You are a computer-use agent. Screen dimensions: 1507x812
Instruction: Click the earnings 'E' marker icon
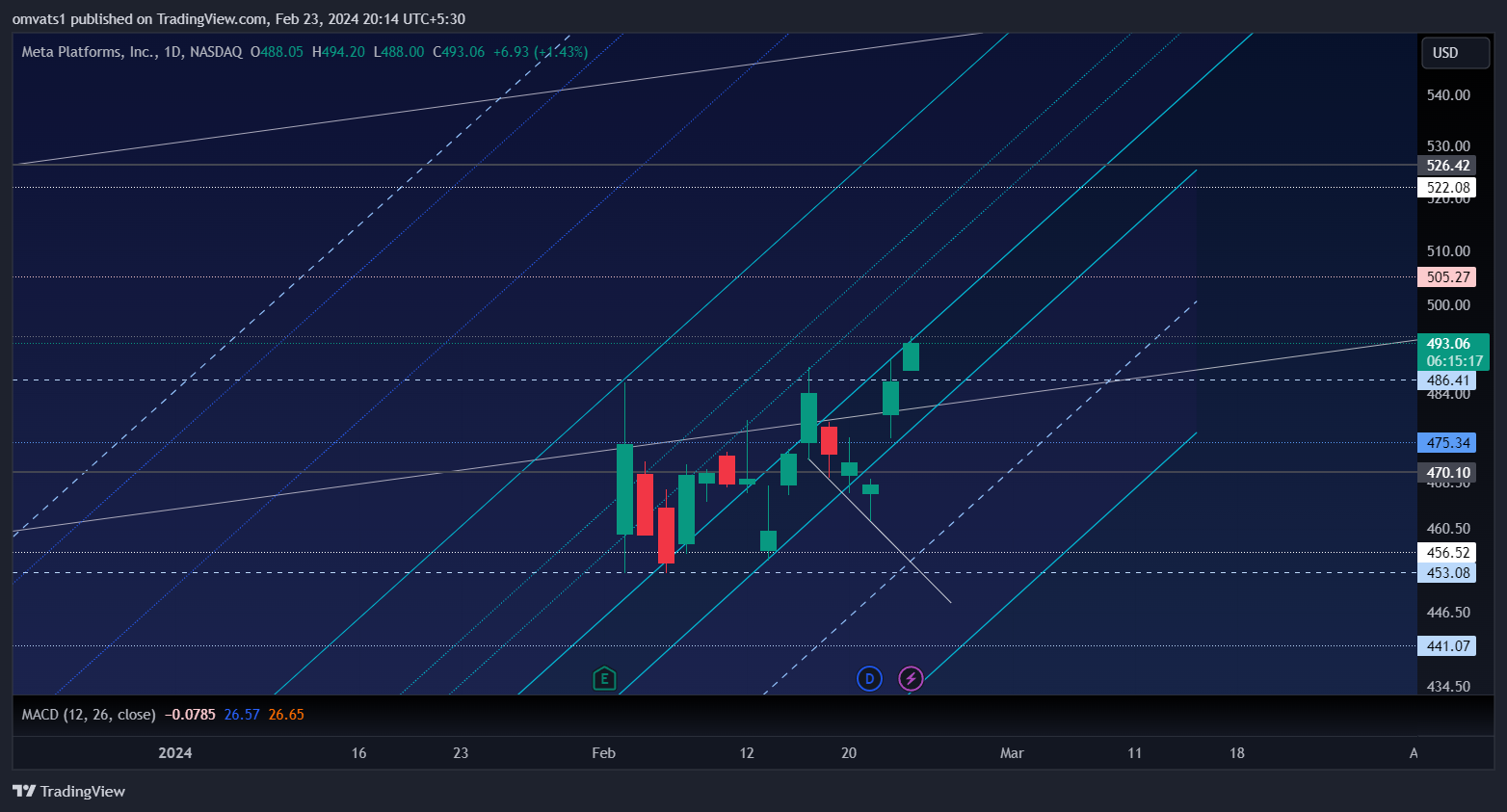tap(604, 679)
